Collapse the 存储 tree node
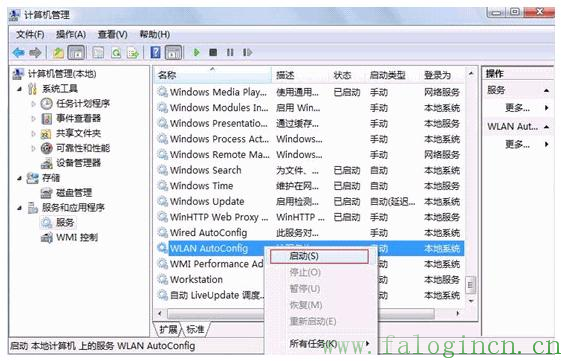 click(20, 178)
